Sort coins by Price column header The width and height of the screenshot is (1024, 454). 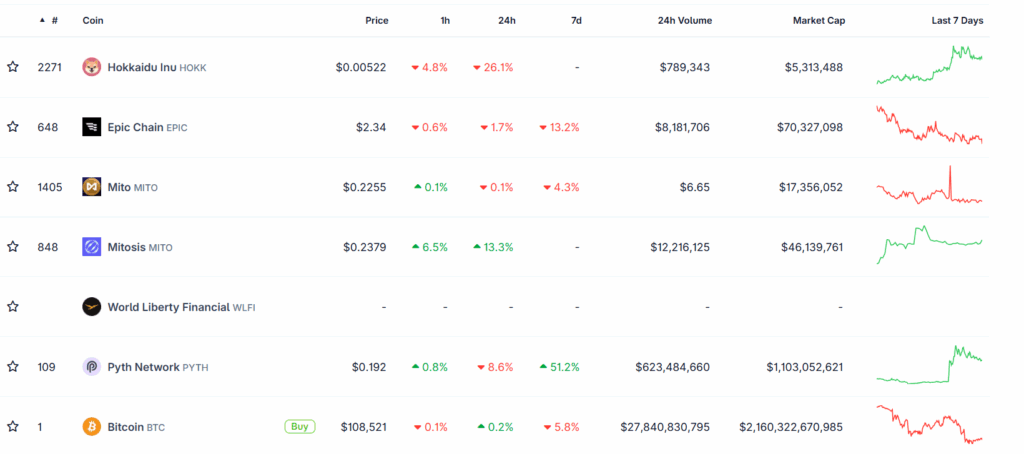pyautogui.click(x=376, y=20)
